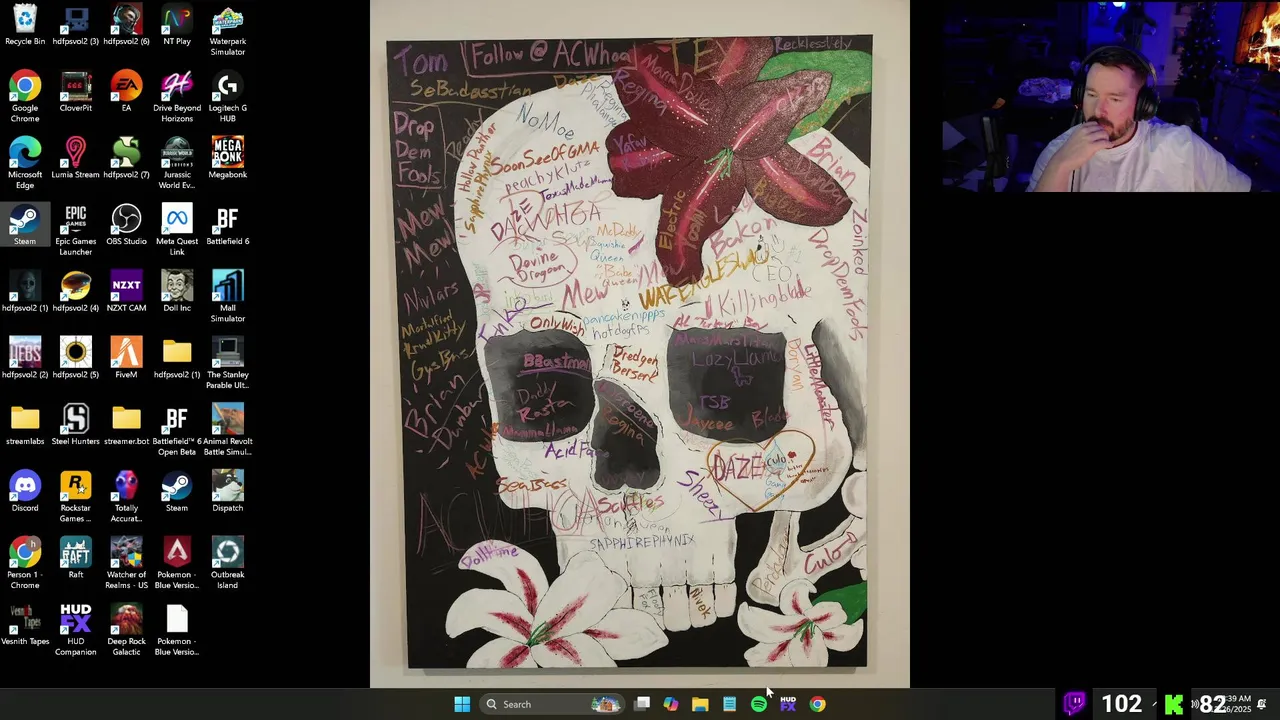
Task: Show hidden system tray icons
Action: pyautogui.click(x=1156, y=704)
